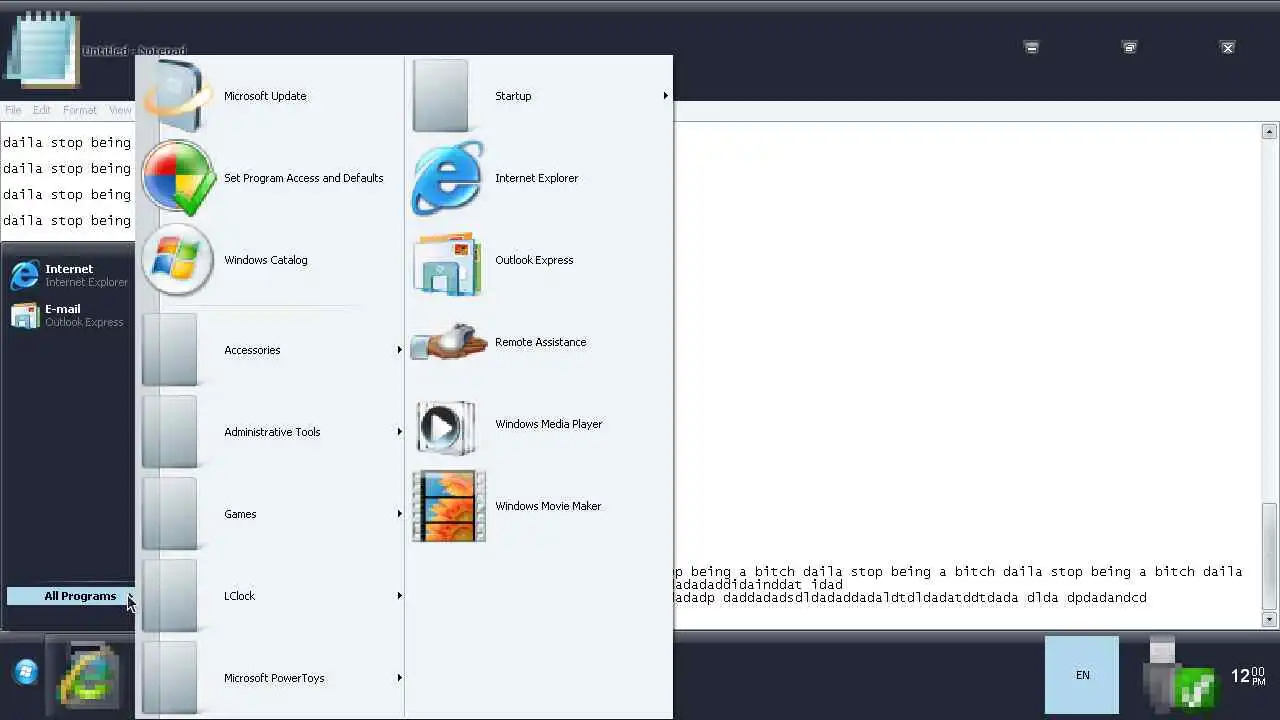
Task: Choose the Windows Catalog label
Action: (x=266, y=260)
